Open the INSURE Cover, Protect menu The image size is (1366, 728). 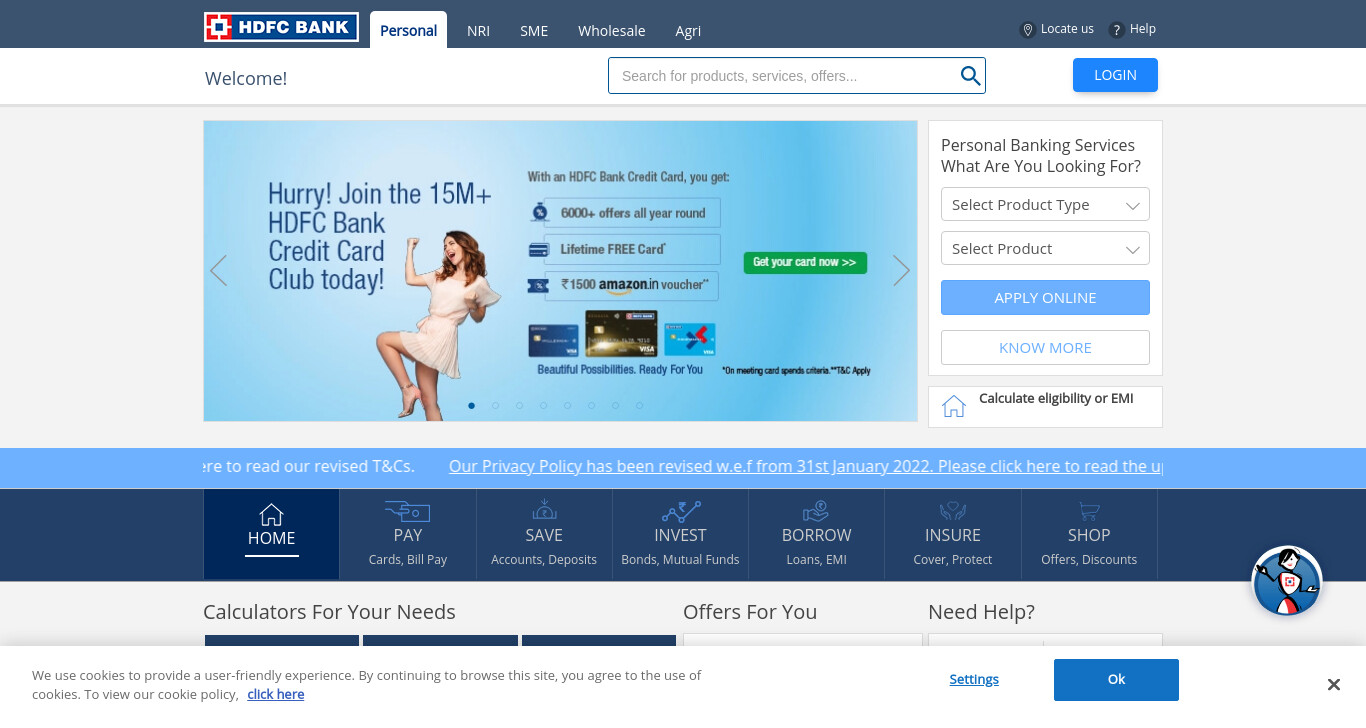[x=953, y=534]
